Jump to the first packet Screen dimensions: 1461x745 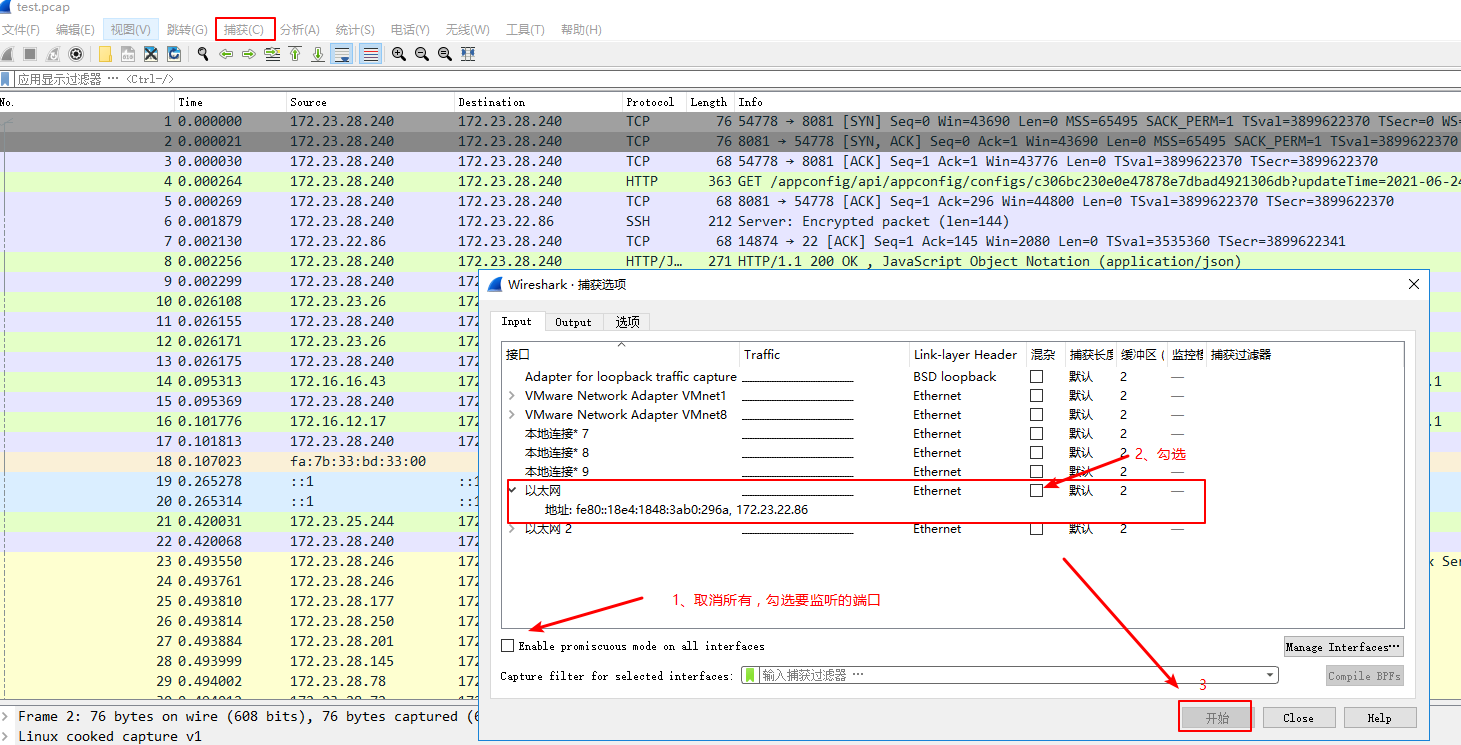[x=295, y=54]
